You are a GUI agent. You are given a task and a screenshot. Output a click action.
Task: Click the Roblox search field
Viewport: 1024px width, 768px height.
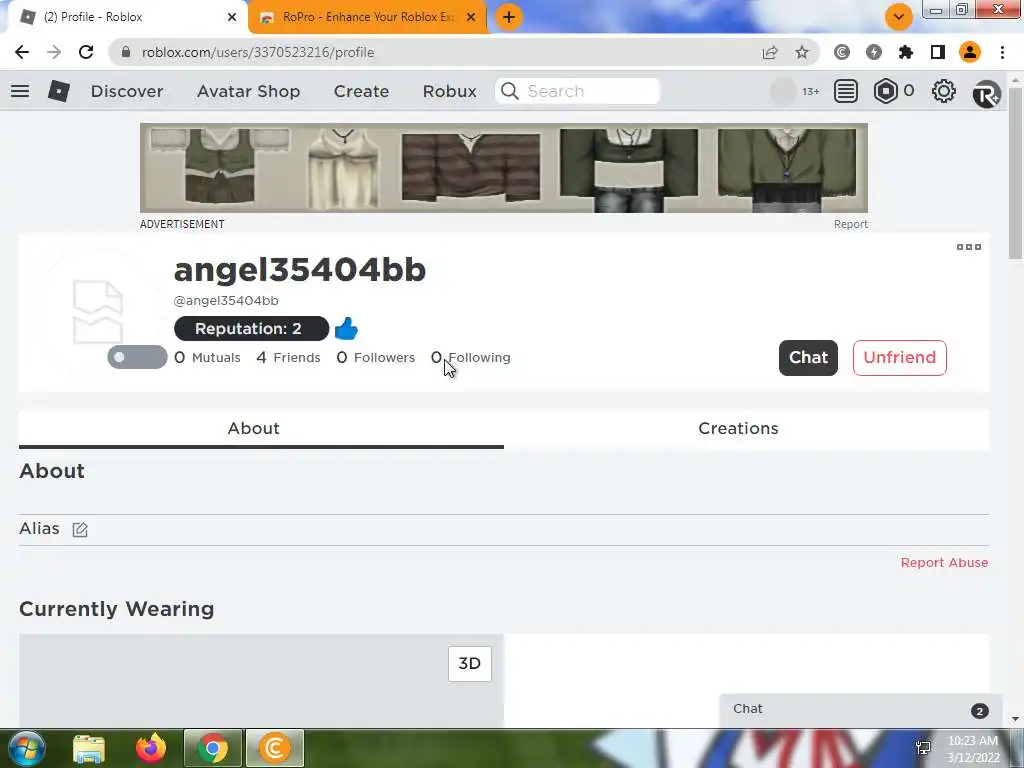577,91
